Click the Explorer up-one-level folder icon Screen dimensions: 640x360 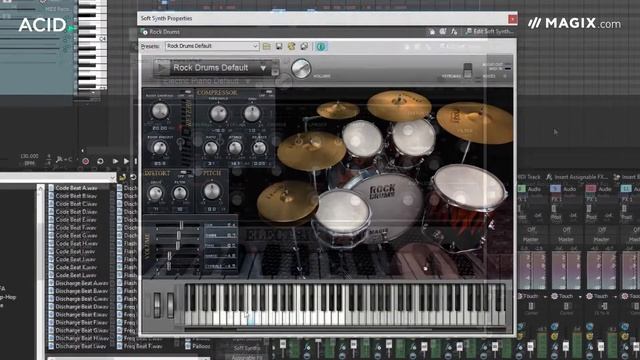click(122, 178)
